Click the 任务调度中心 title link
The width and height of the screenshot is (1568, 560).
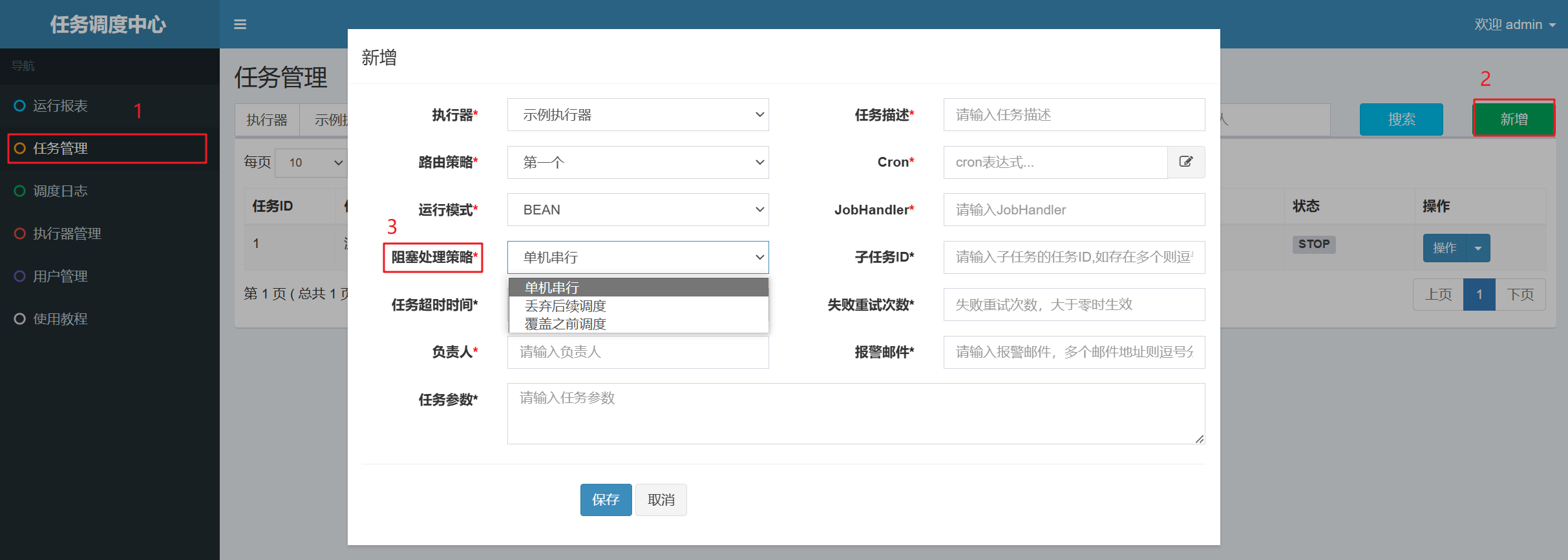point(109,25)
